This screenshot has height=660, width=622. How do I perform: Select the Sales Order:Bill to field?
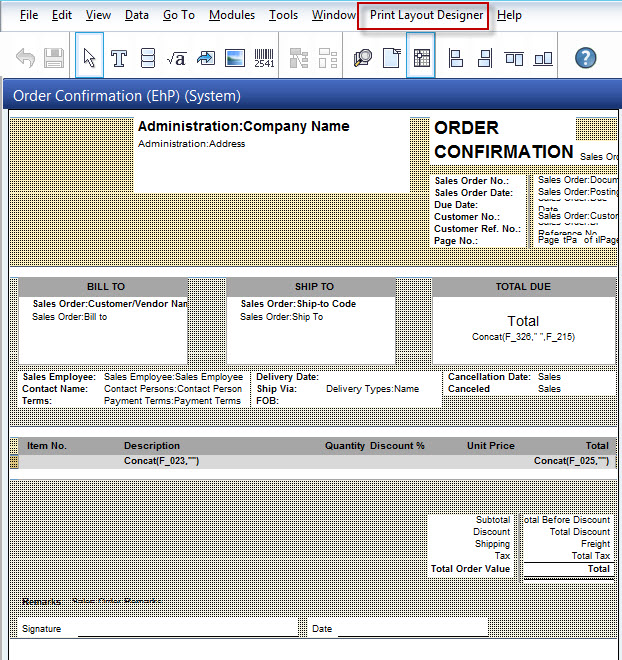coord(69,317)
